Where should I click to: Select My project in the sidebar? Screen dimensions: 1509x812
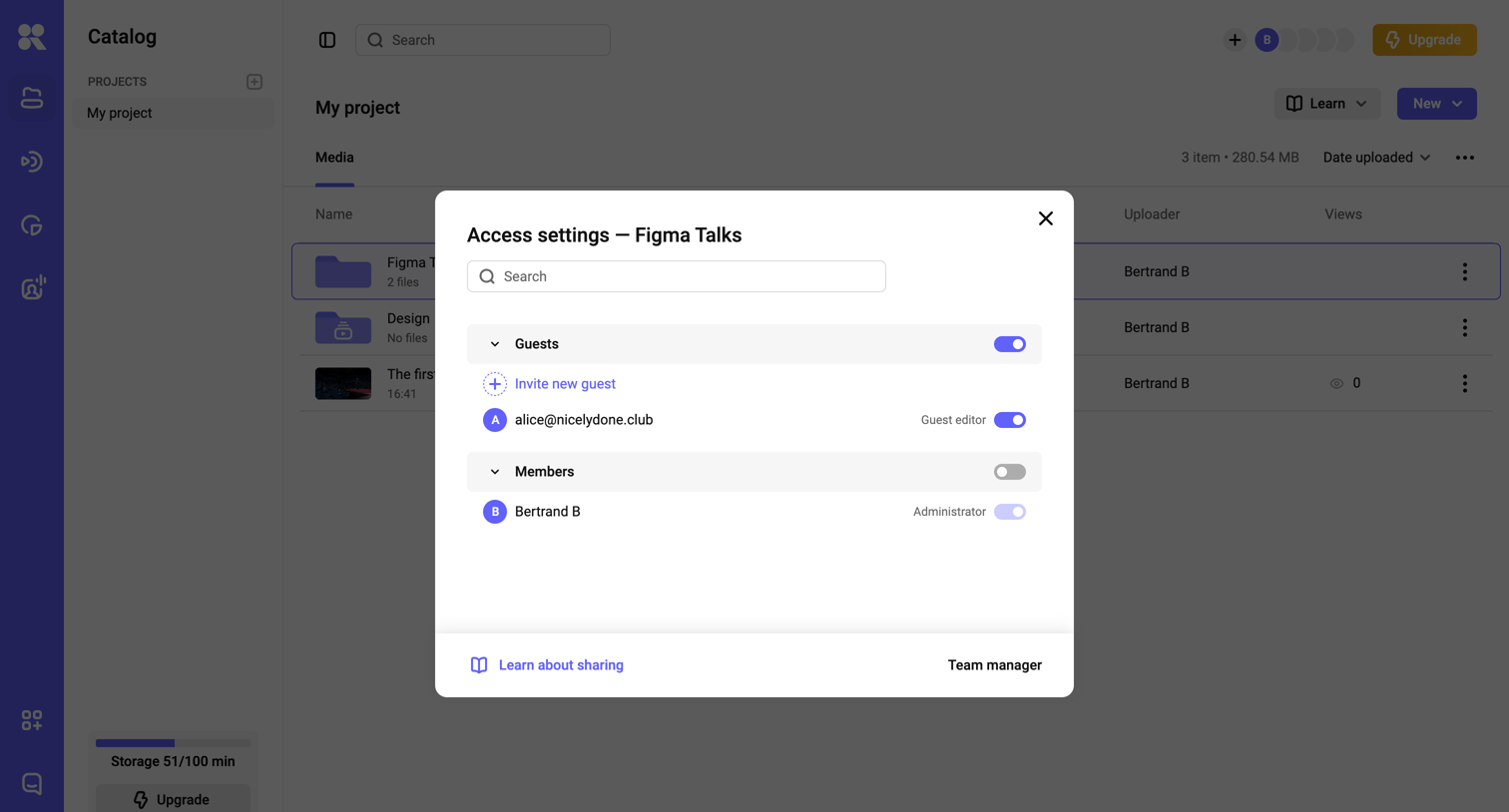click(x=174, y=113)
